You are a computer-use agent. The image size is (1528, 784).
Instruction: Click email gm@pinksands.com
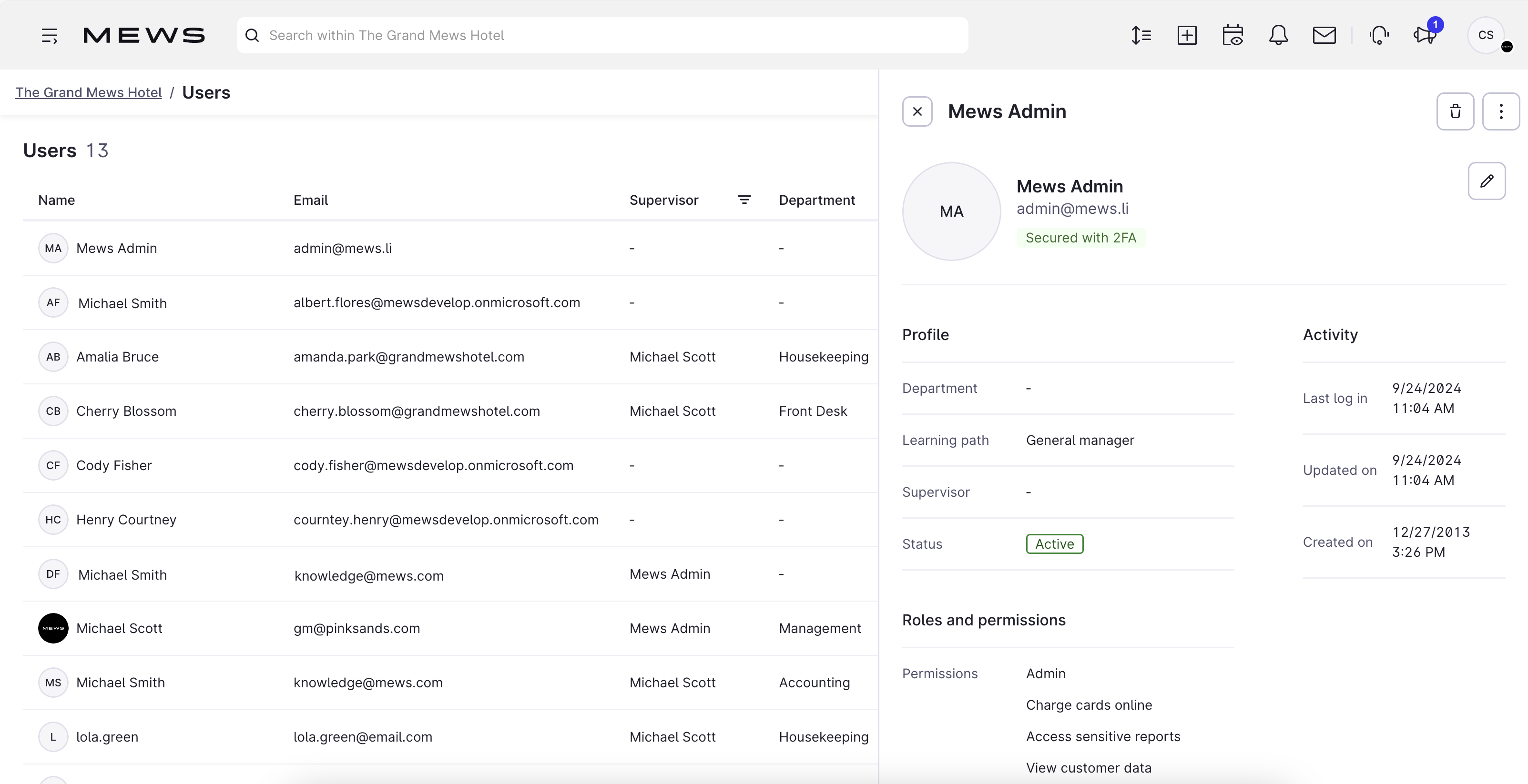[x=357, y=628]
